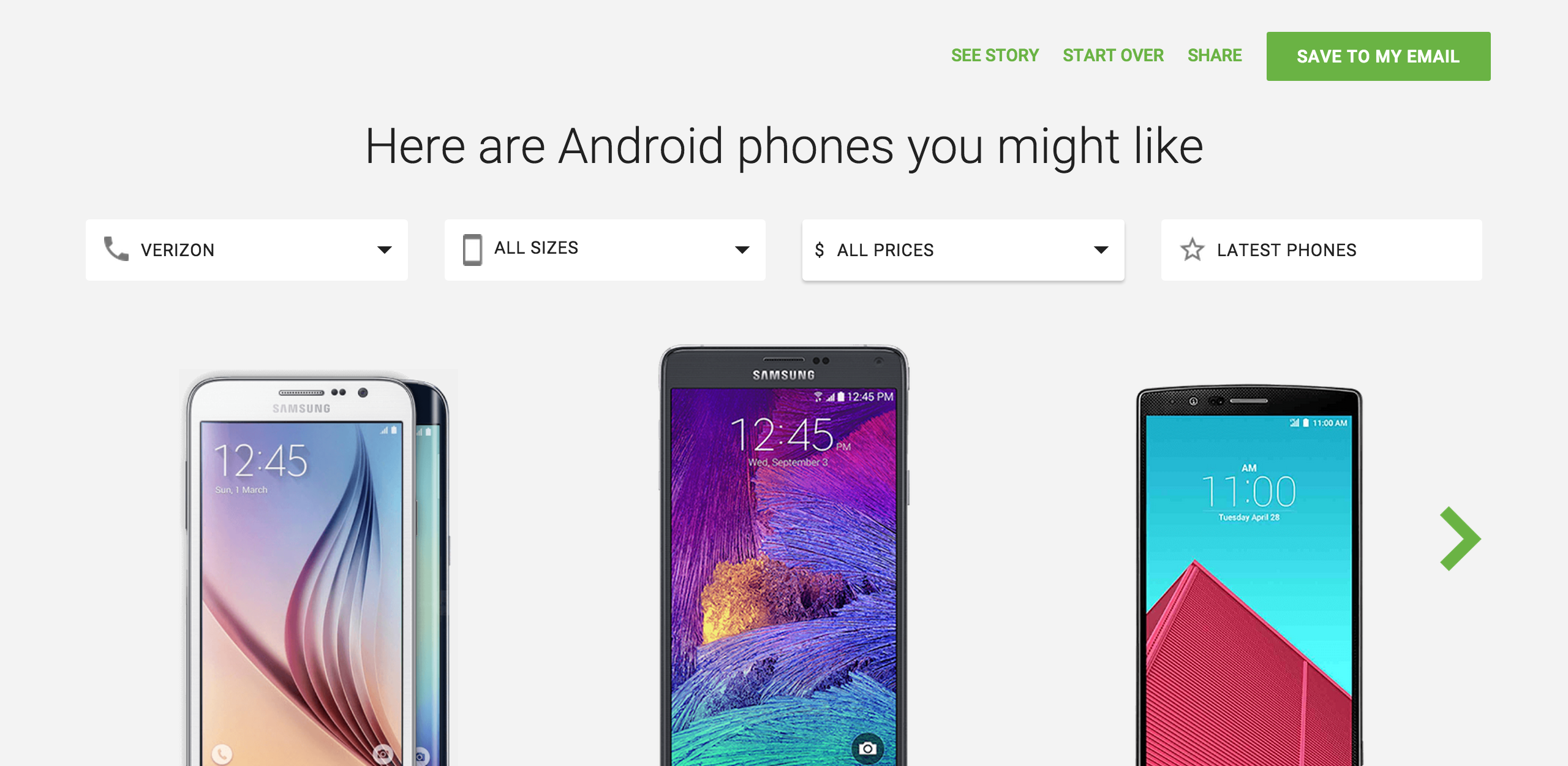This screenshot has width=1568, height=766.
Task: Click the Verizon carrier label
Action: [x=178, y=250]
